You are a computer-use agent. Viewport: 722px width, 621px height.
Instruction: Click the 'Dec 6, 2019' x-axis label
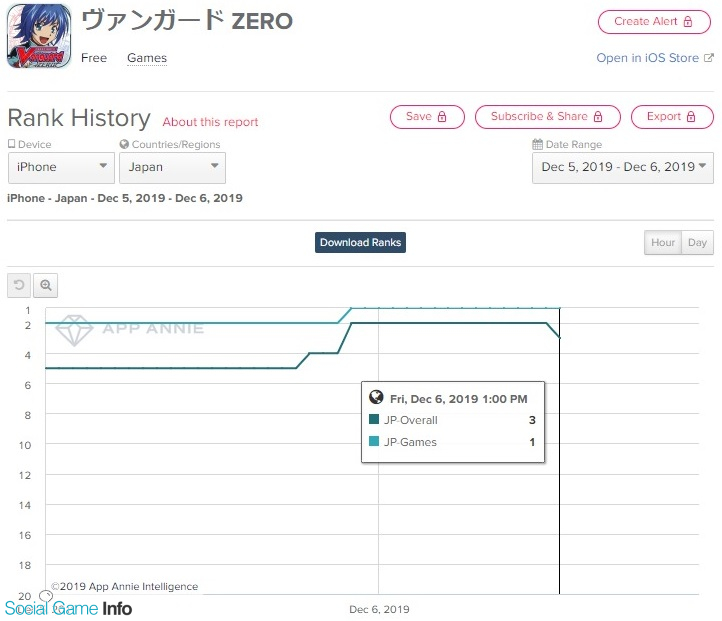379,609
